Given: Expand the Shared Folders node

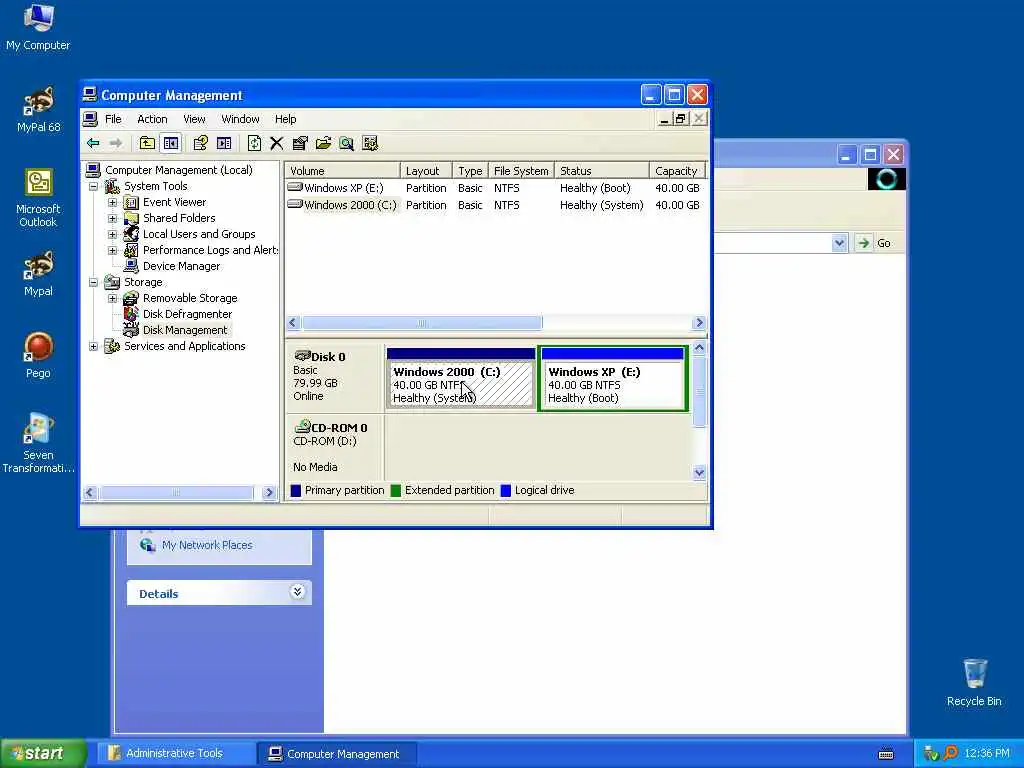Looking at the screenshot, I should pyautogui.click(x=112, y=218).
